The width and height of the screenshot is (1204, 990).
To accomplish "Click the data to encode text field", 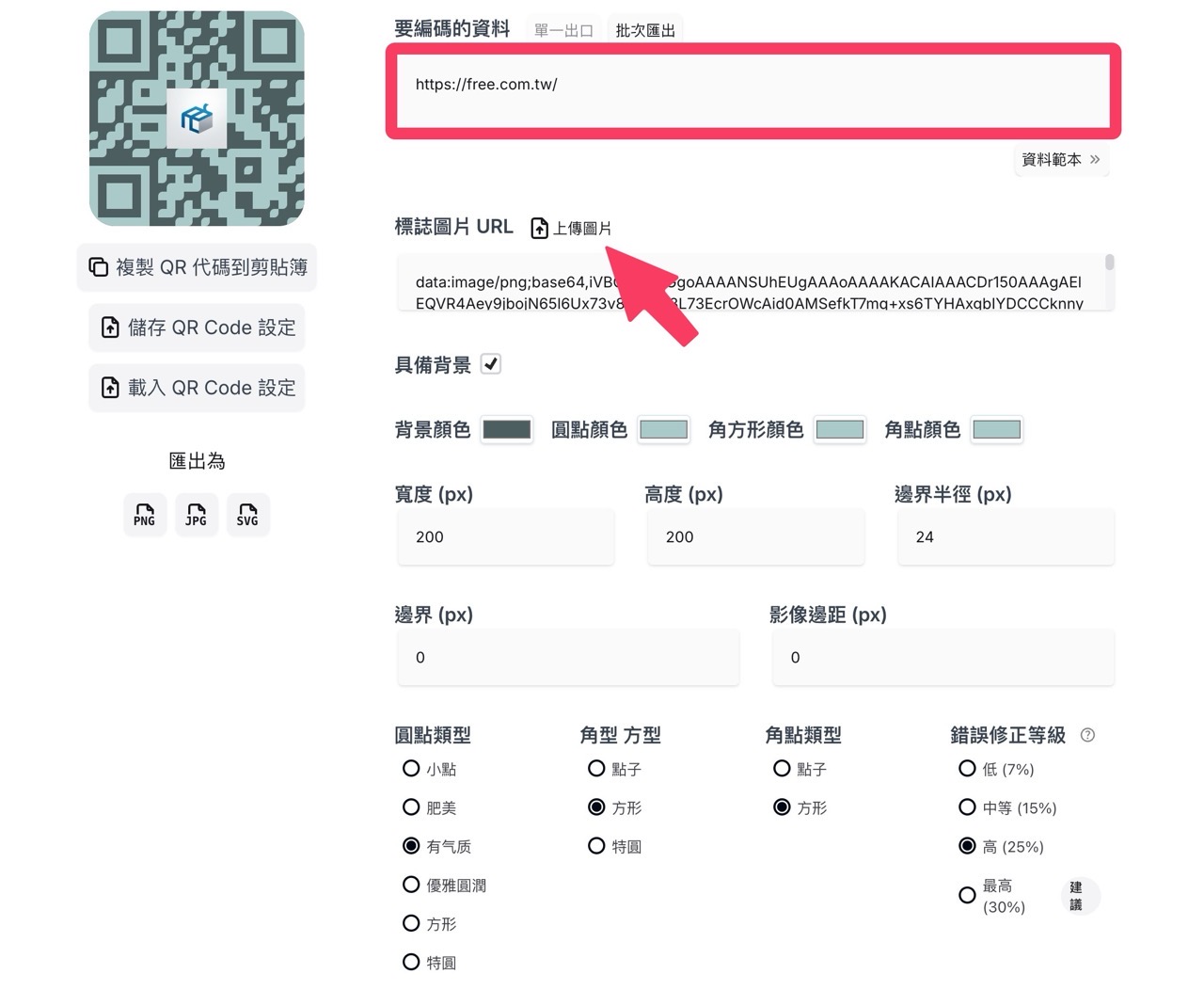I will click(x=753, y=91).
